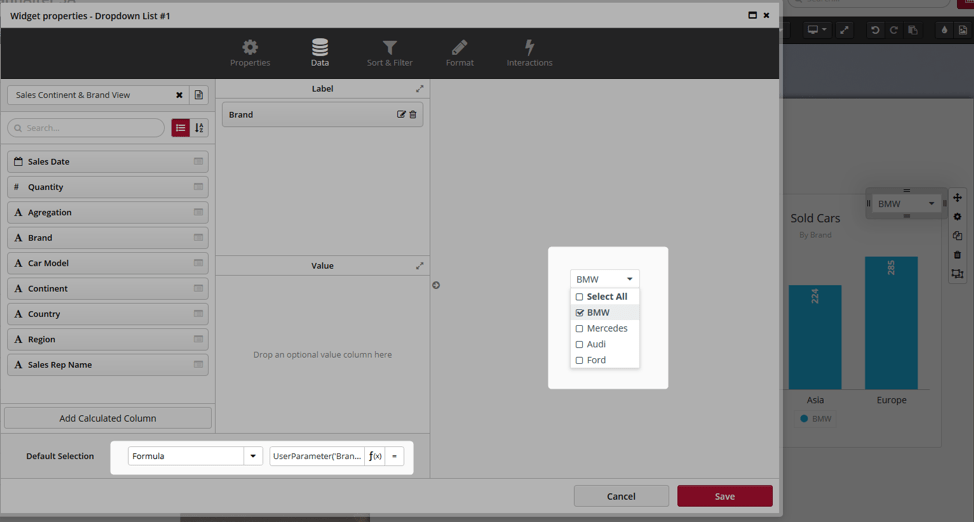Clear the Sales Continent & Brand View selection

(179, 95)
